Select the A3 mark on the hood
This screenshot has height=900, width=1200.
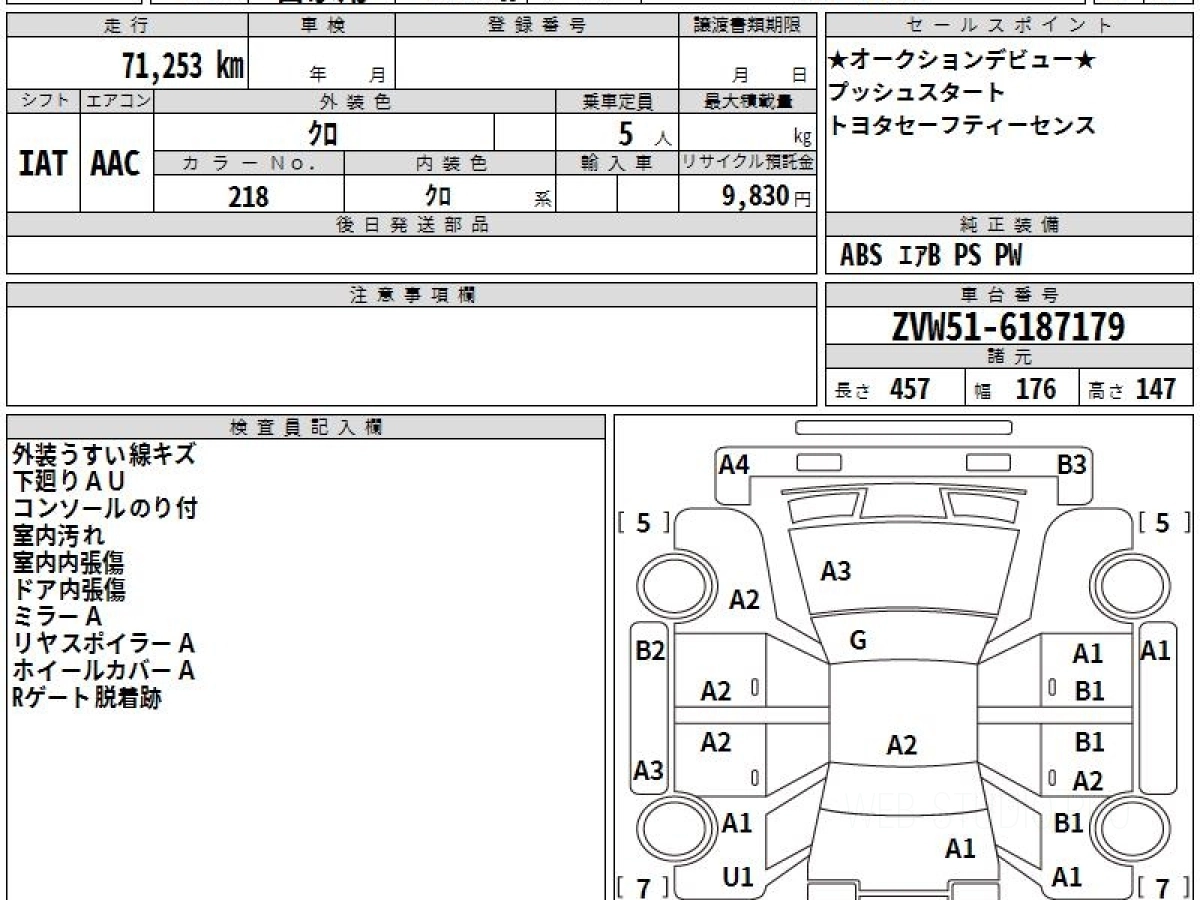coord(836,571)
